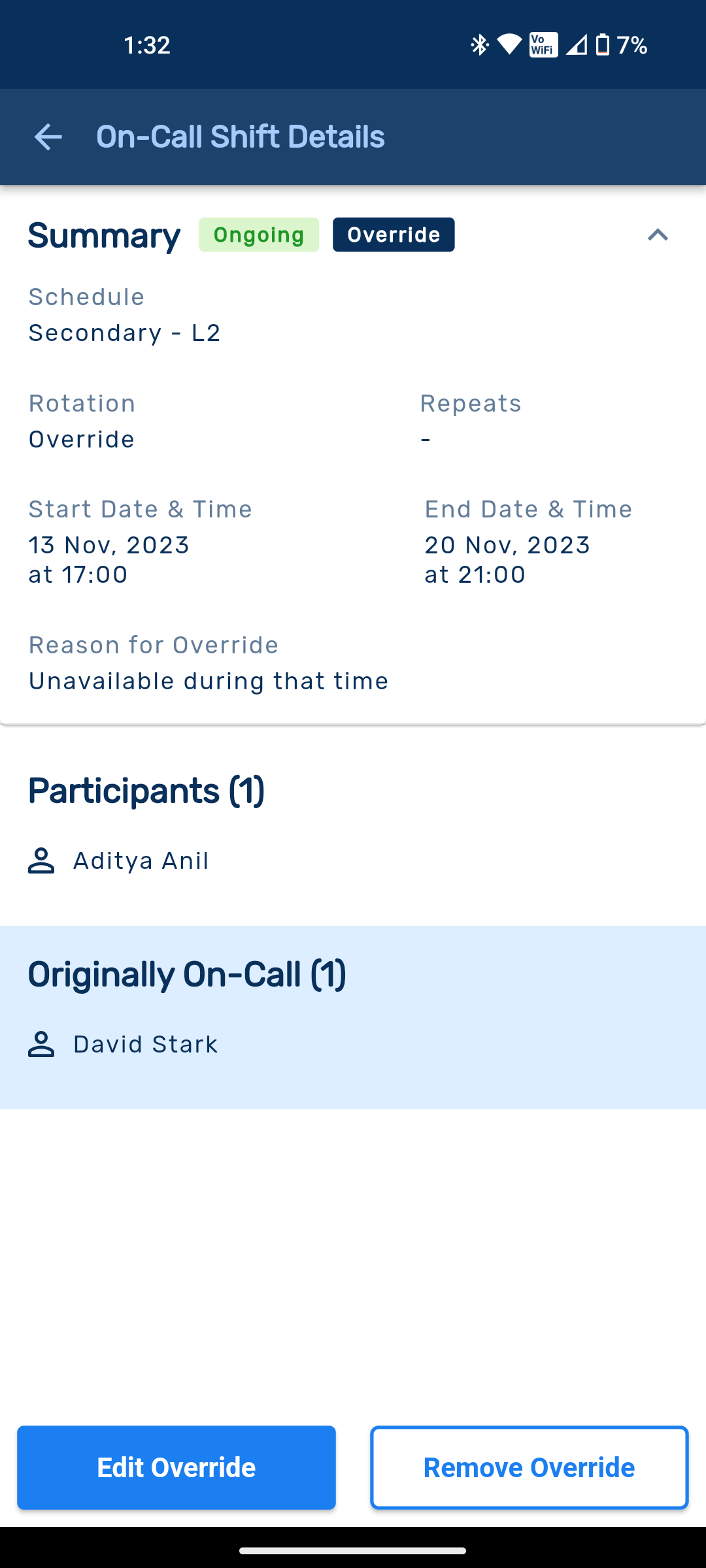
Task: Tap the cellular signal icon
Action: pyautogui.click(x=576, y=45)
